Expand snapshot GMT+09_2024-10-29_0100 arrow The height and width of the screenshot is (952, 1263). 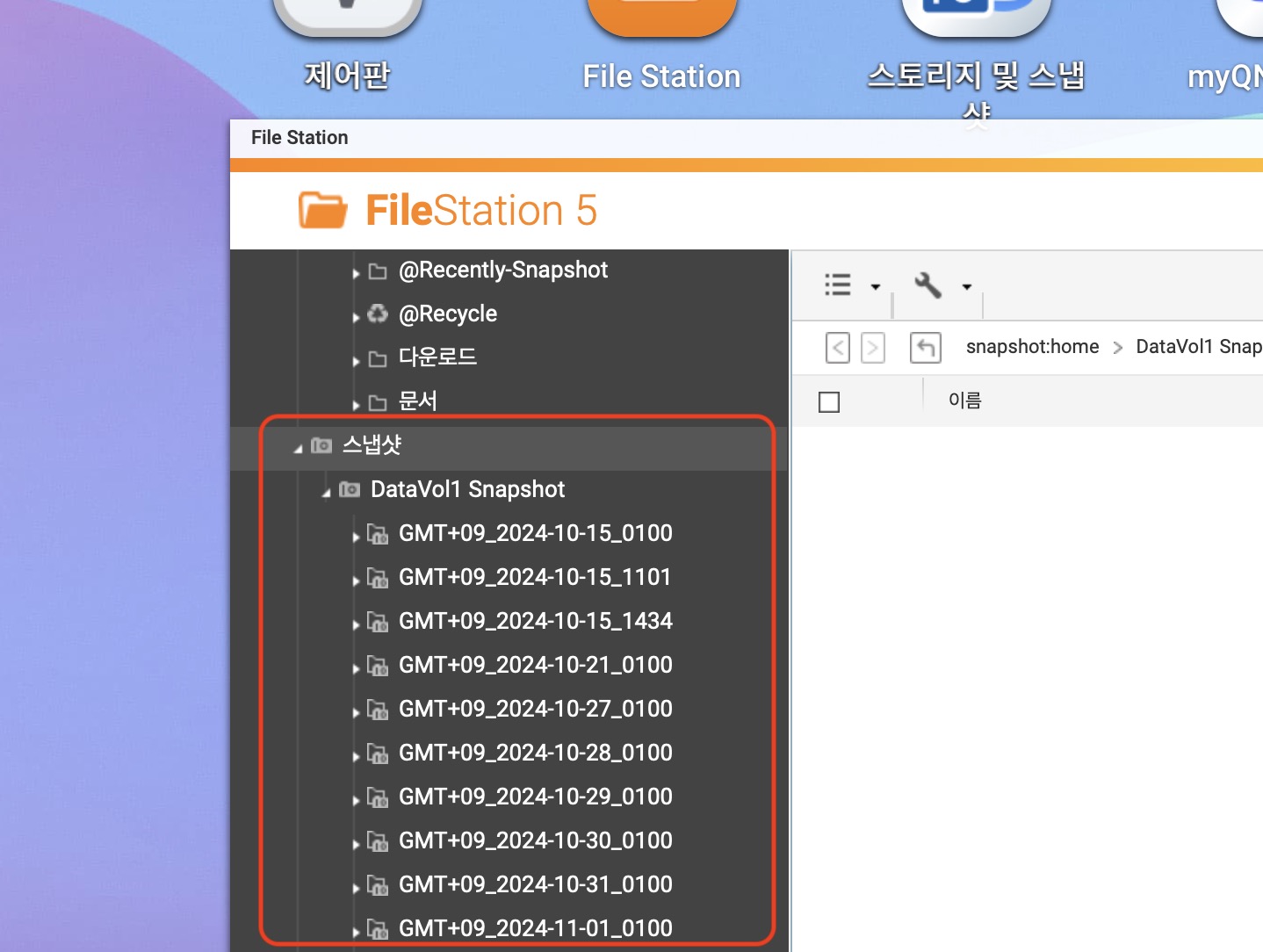pos(356,800)
